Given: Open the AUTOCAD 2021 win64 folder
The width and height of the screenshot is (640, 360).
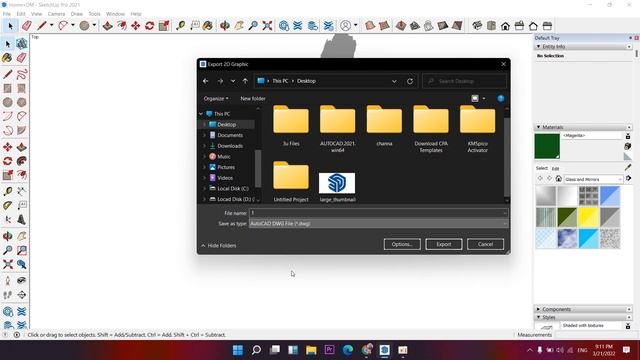Looking at the screenshot, I should coord(338,129).
